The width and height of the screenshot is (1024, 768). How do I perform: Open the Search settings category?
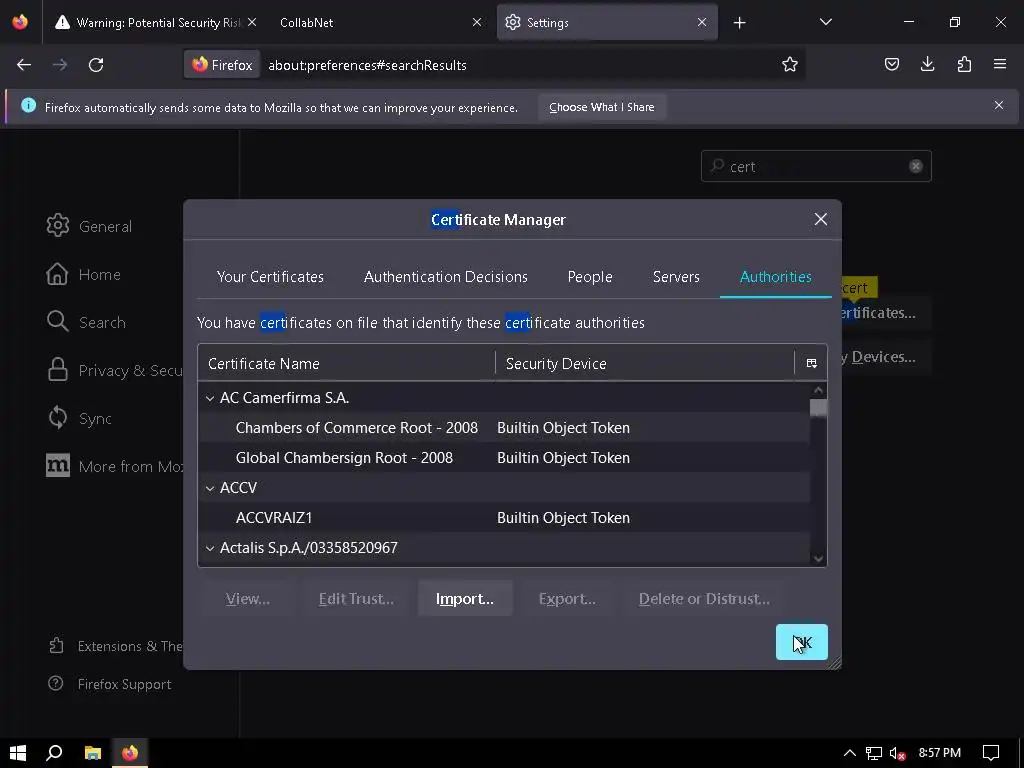click(86, 322)
